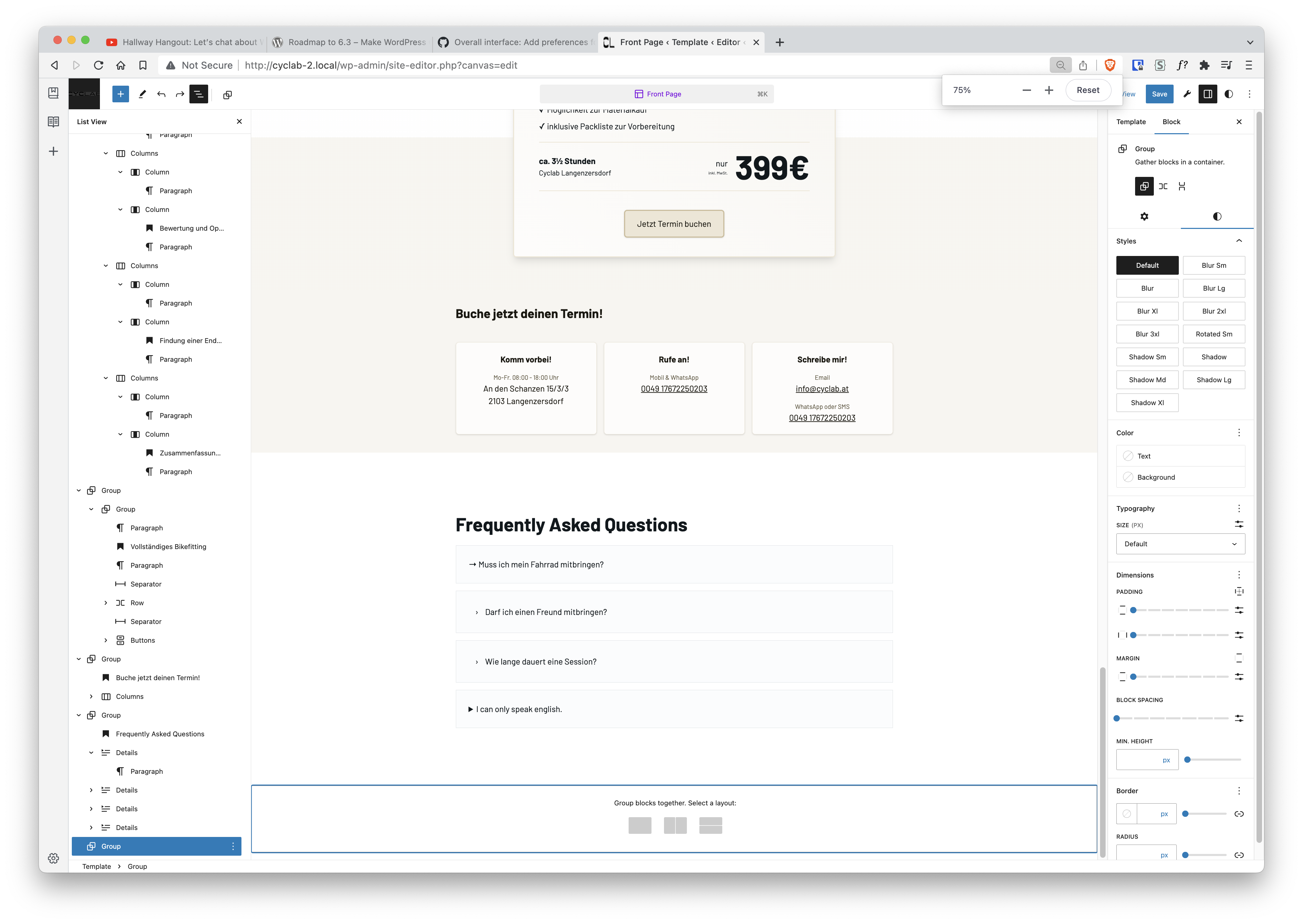Click the Tools wrench icon near Save

tap(1186, 94)
